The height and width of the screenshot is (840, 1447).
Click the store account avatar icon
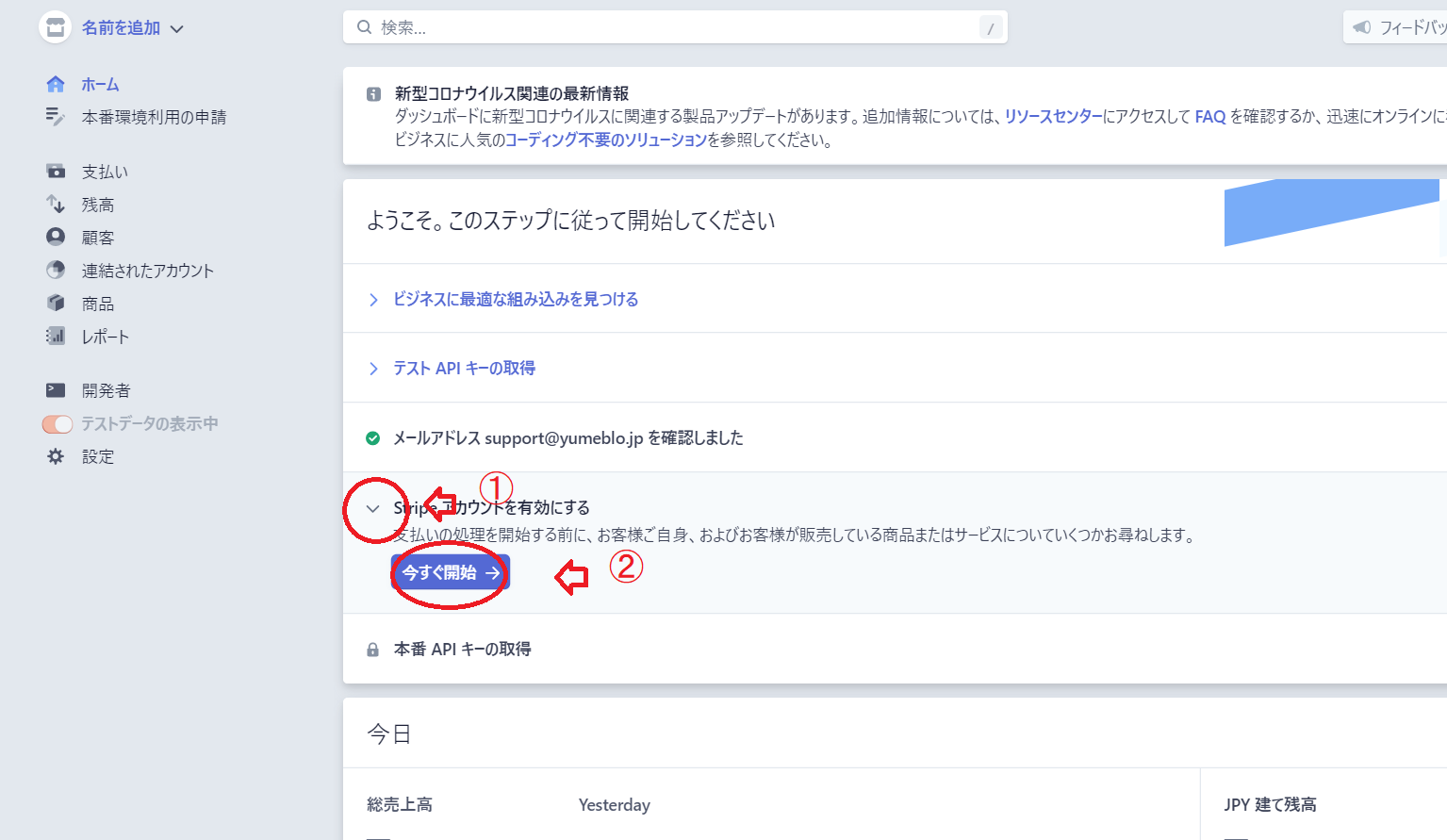point(56,27)
